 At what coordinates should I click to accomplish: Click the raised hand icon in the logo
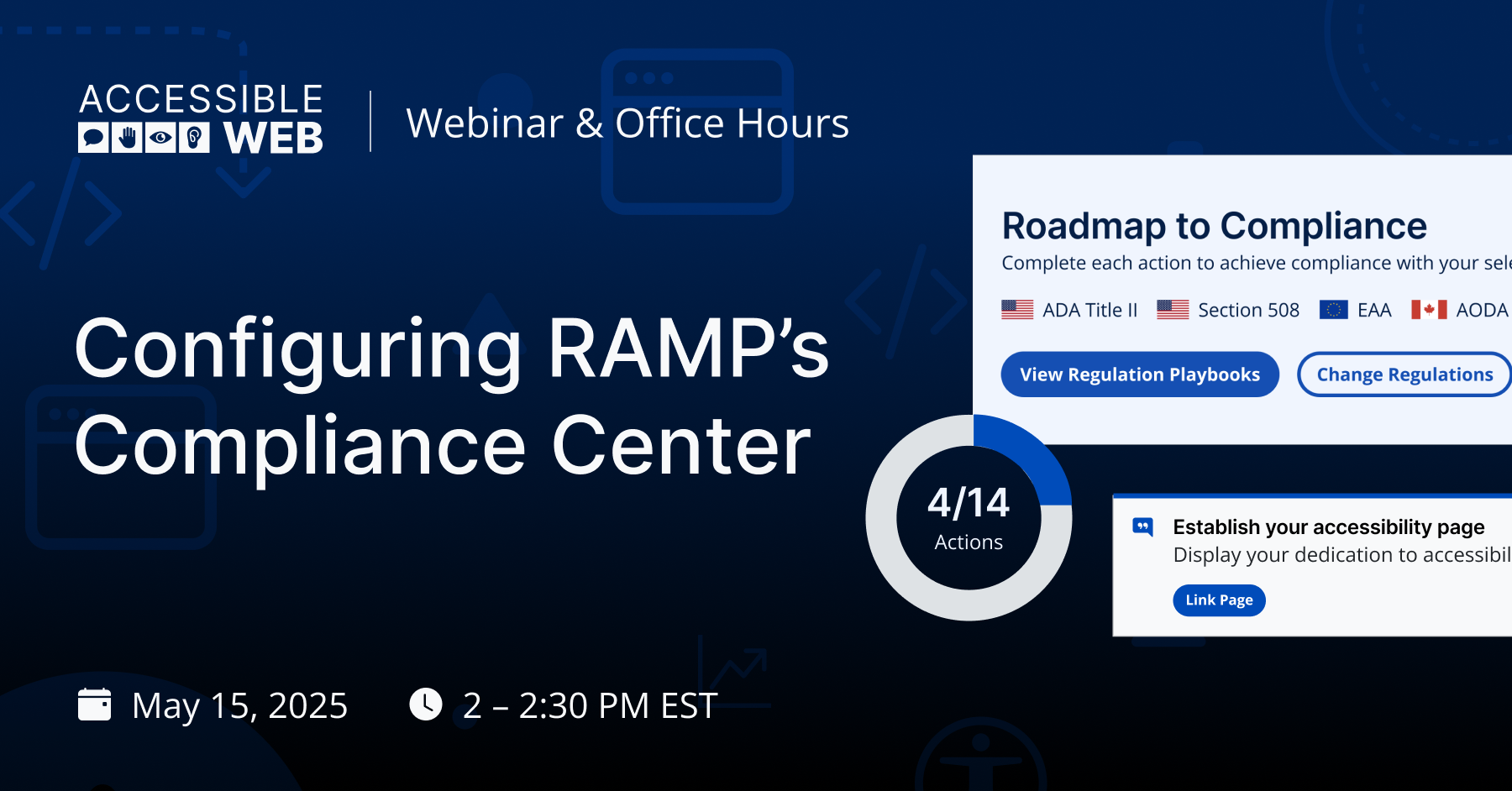click(x=127, y=138)
